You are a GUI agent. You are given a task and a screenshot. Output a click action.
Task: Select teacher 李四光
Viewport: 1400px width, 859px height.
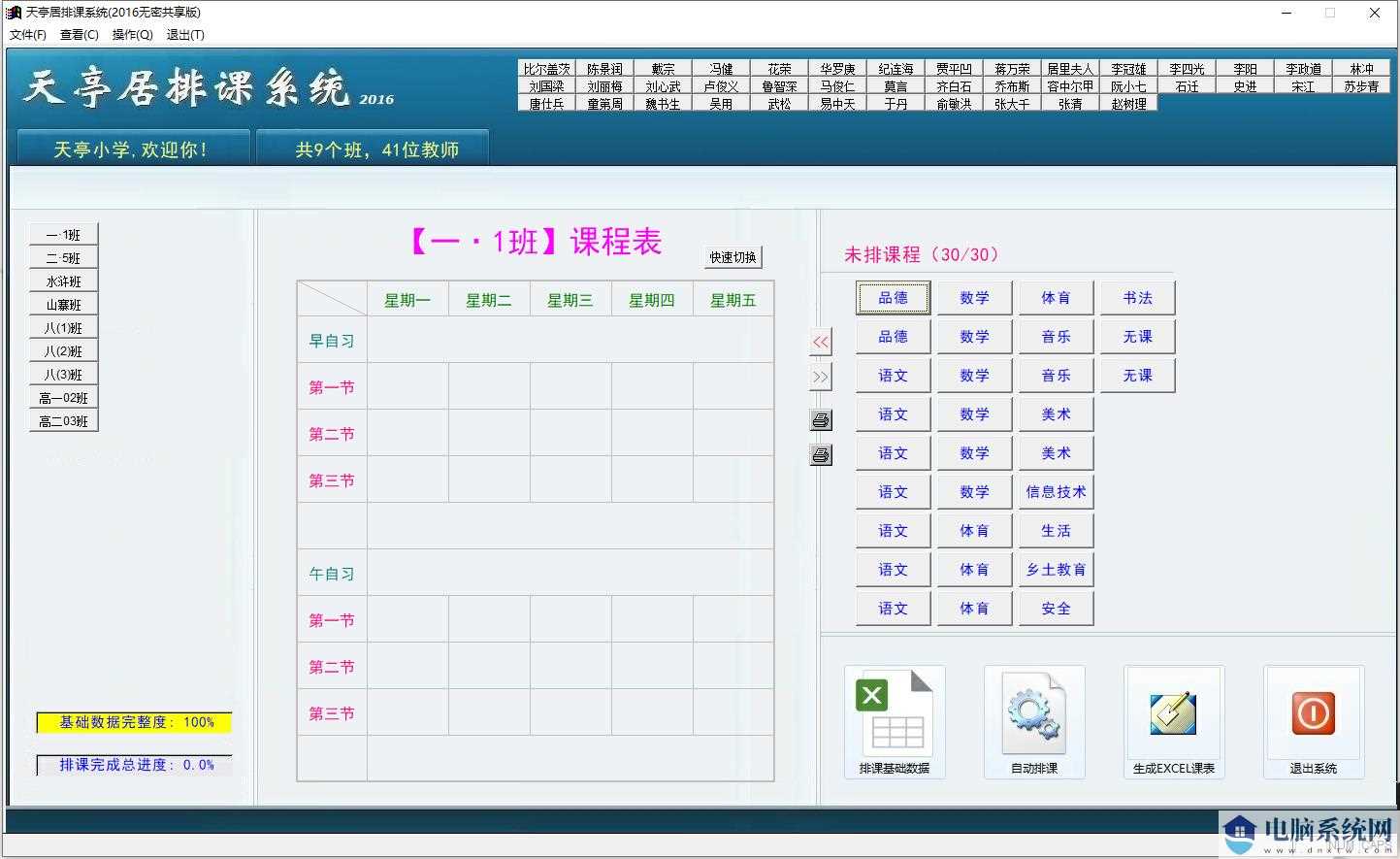tap(1188, 69)
